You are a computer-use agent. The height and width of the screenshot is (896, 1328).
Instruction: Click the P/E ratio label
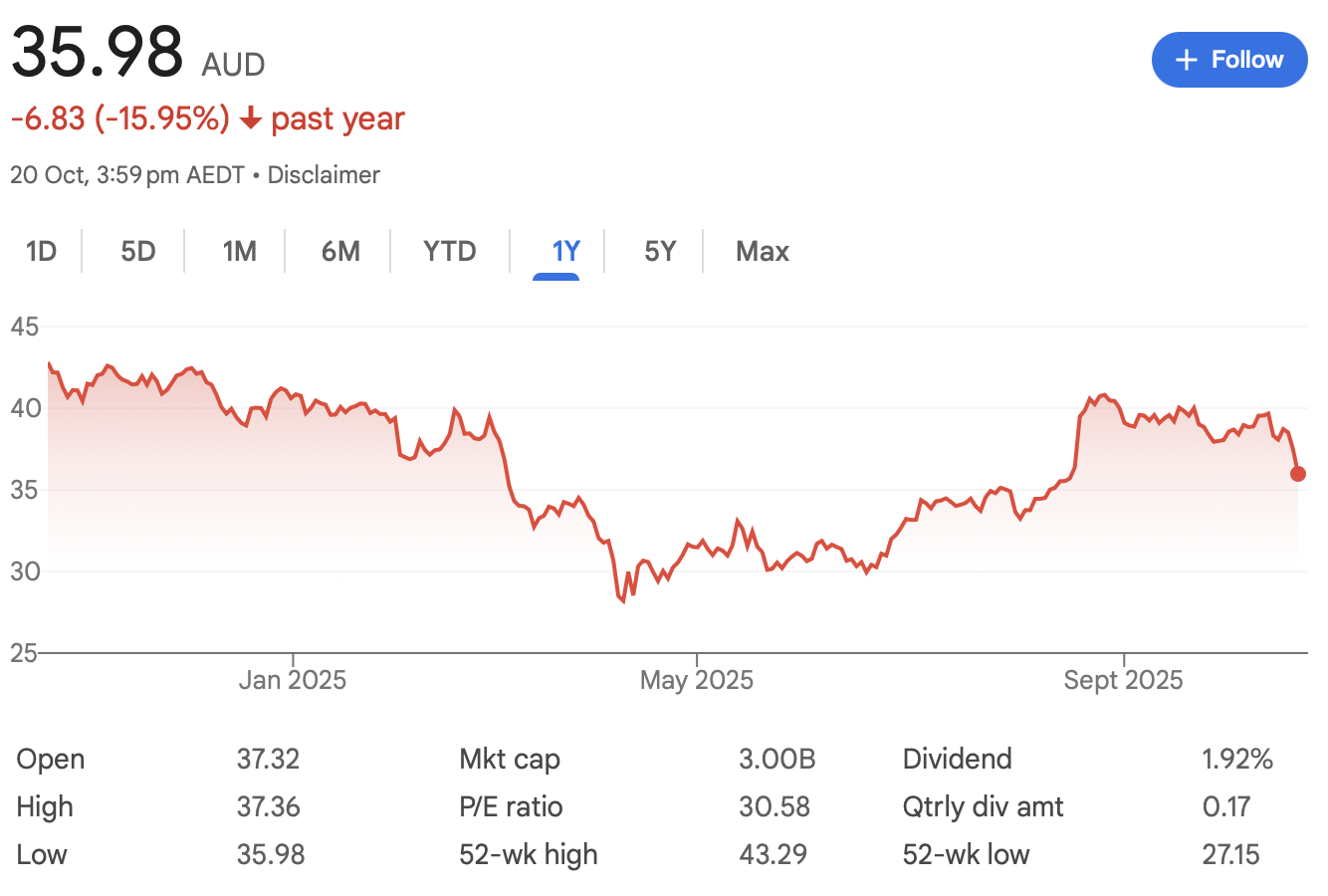[511, 806]
